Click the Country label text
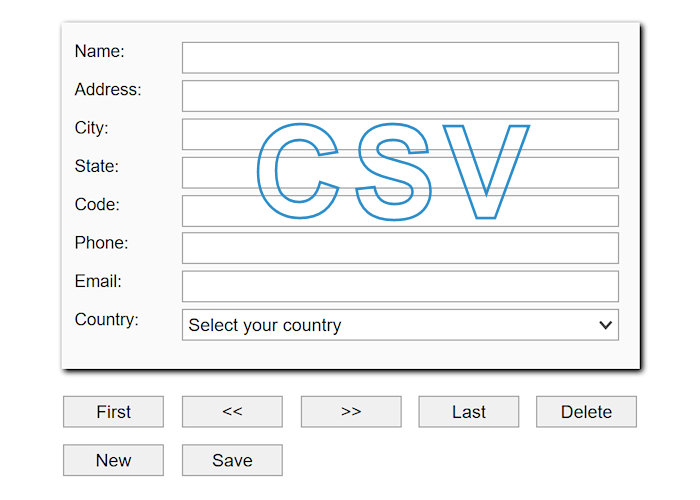 coord(106,320)
